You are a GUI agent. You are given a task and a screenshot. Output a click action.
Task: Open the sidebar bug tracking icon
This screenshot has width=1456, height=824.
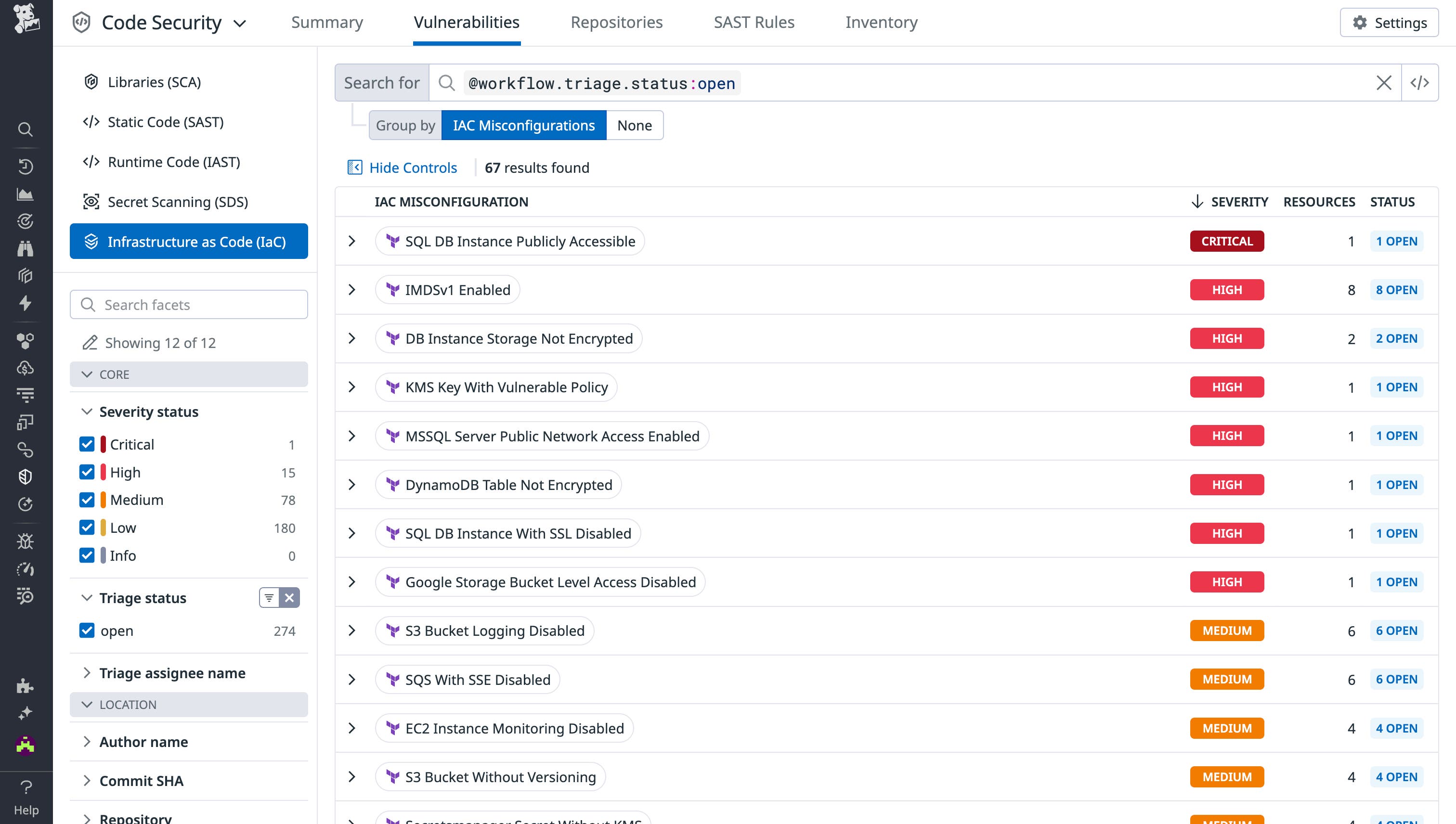pos(26,541)
